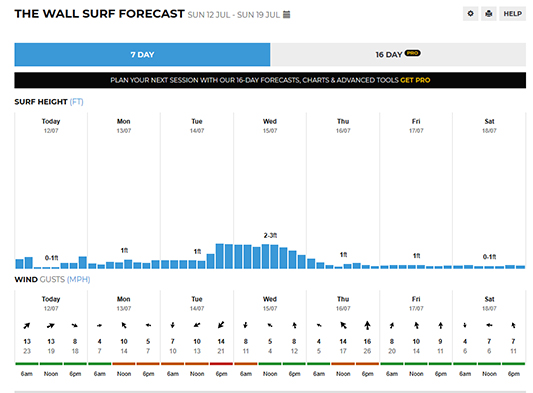The width and height of the screenshot is (533, 393).
Task: Follow the GET PRO link
Action: [x=415, y=80]
